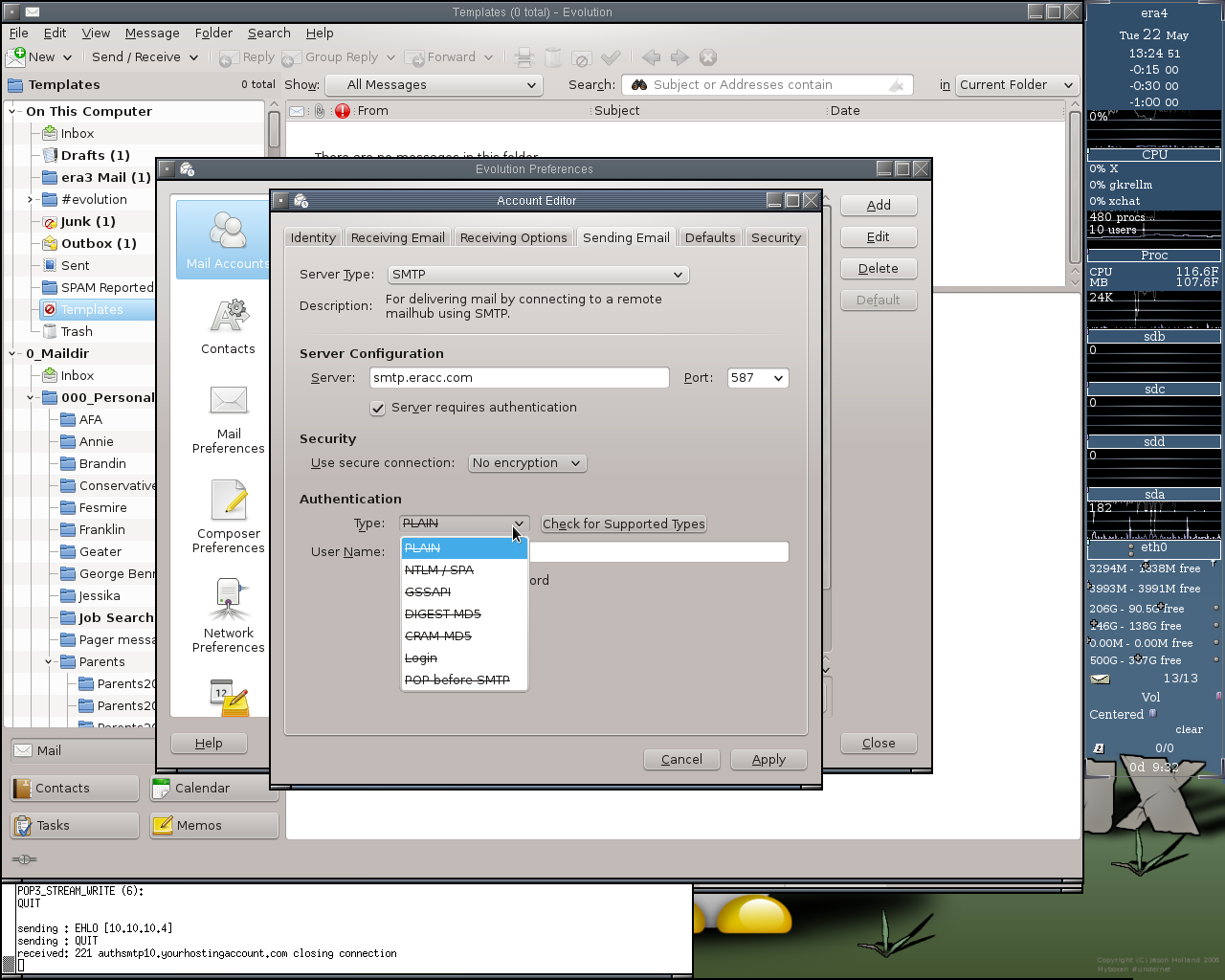Select GSSAPI authentication type
The height and width of the screenshot is (980, 1225).
pos(464,592)
